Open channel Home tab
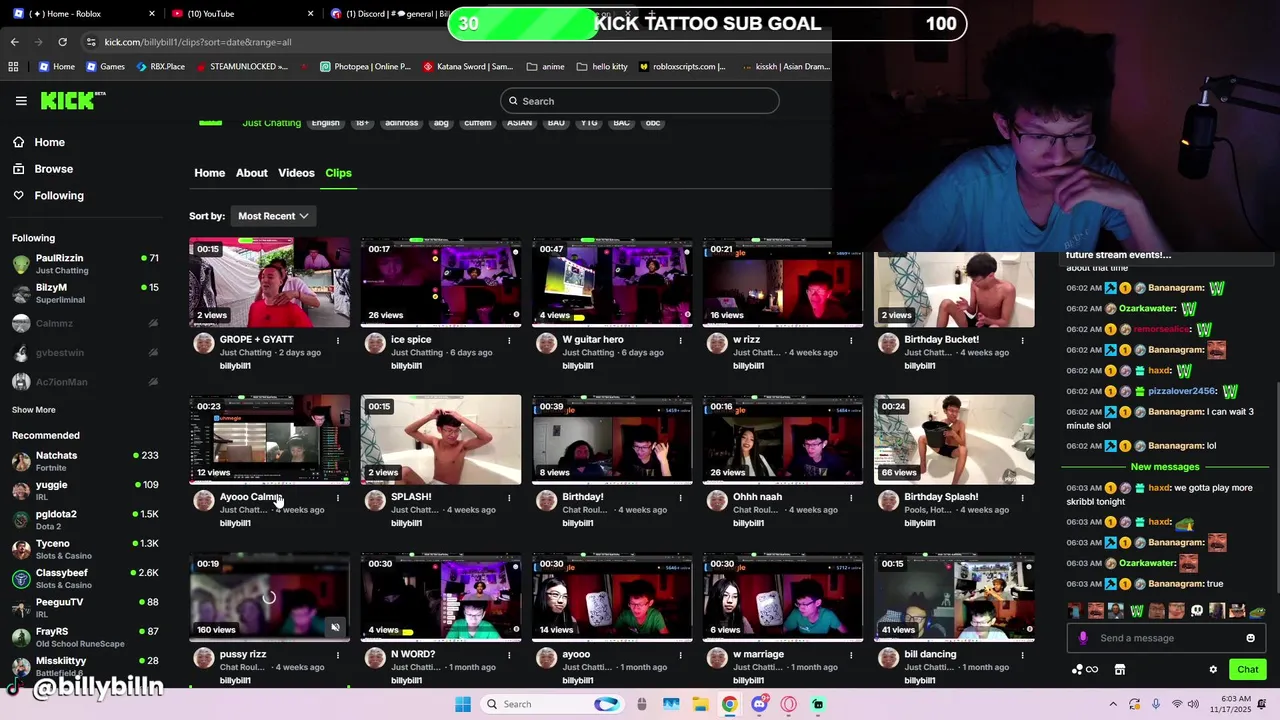This screenshot has height=720, width=1280. (x=209, y=173)
